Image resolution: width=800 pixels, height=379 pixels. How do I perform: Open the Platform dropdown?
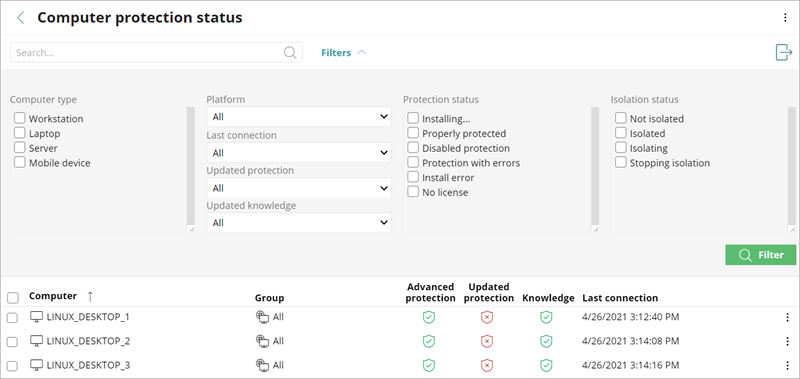coord(299,117)
